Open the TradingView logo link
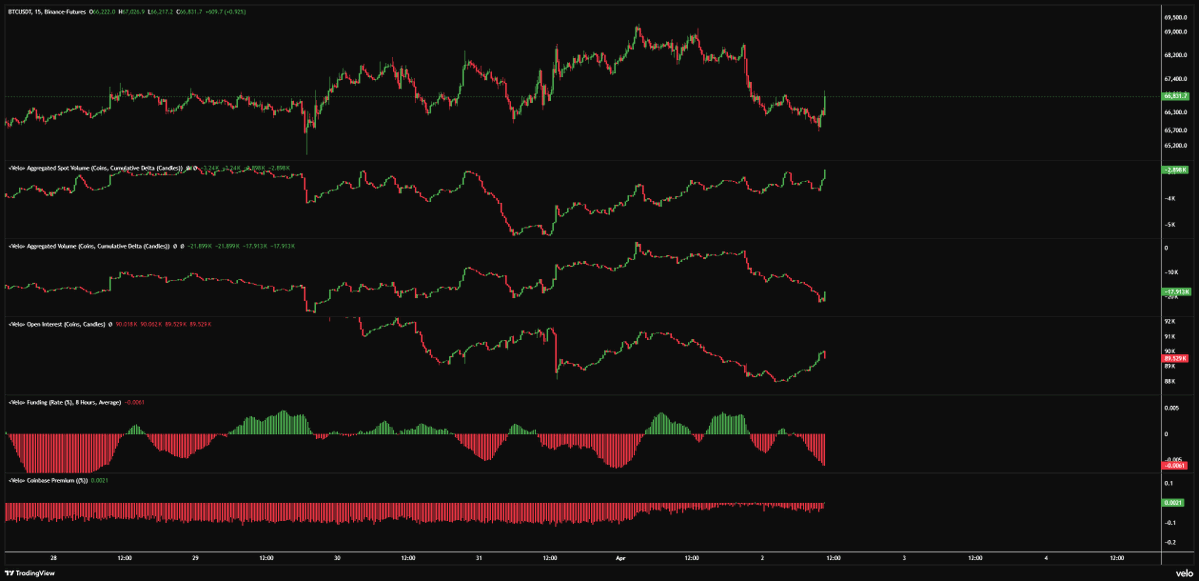 click(30, 573)
